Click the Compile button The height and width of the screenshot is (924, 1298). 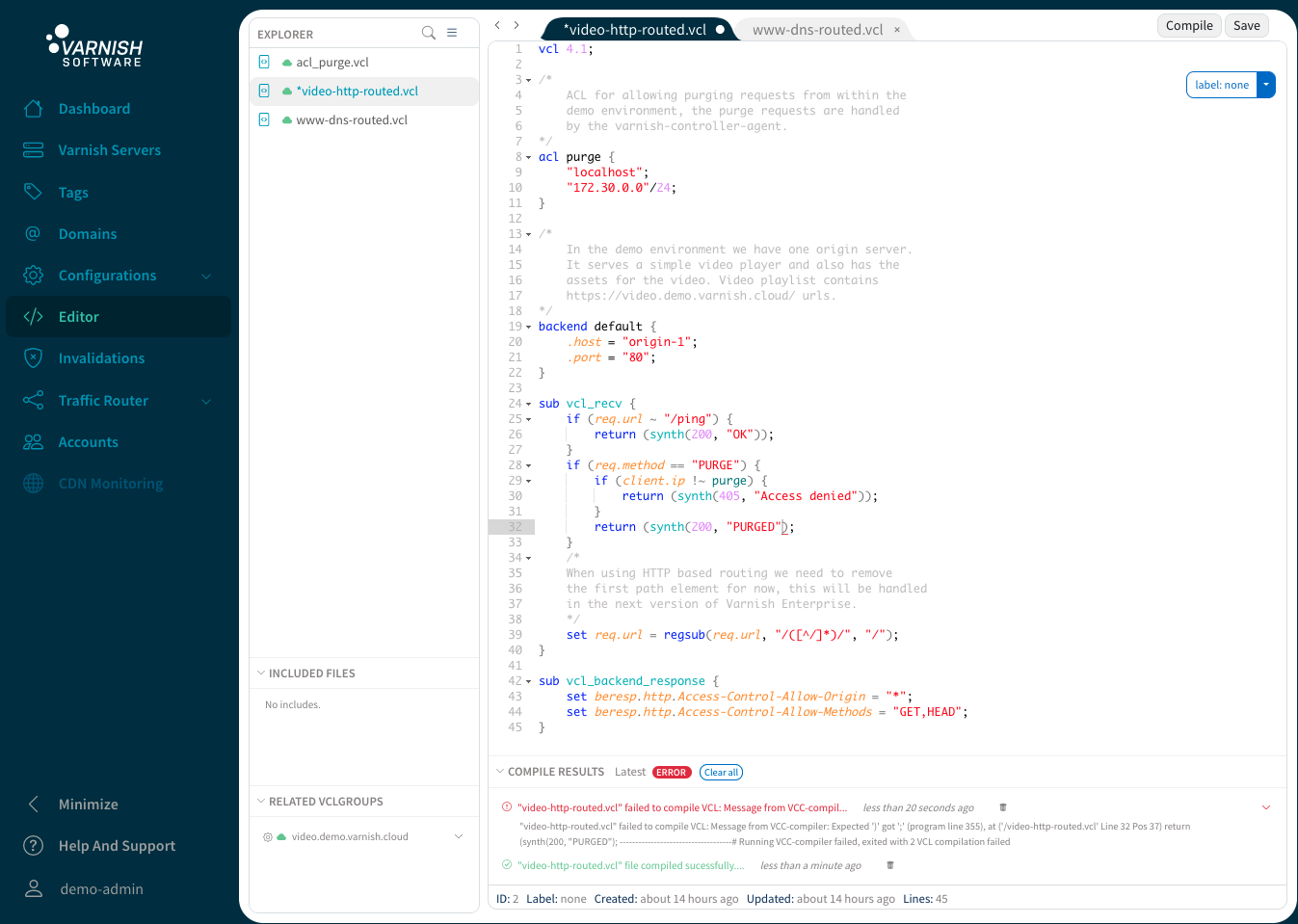[1189, 26]
